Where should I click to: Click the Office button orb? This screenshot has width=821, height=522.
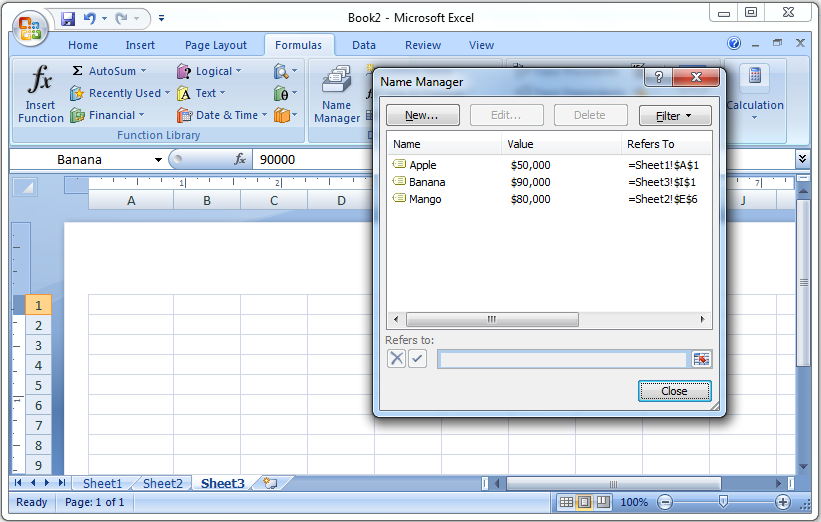[x=30, y=28]
